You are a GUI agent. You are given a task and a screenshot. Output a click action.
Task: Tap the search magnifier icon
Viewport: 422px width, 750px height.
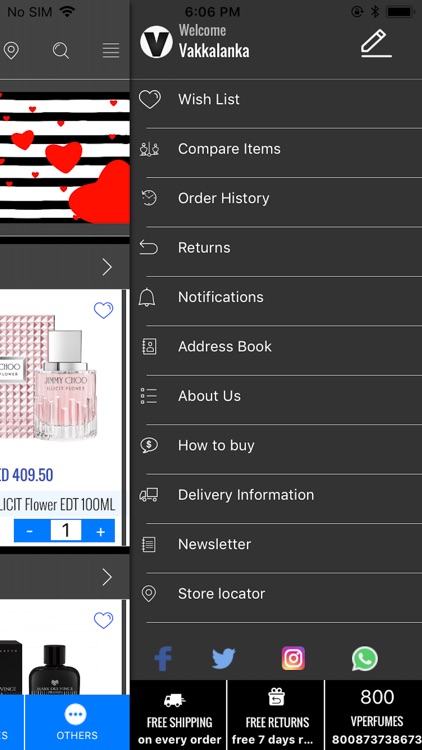pos(61,50)
